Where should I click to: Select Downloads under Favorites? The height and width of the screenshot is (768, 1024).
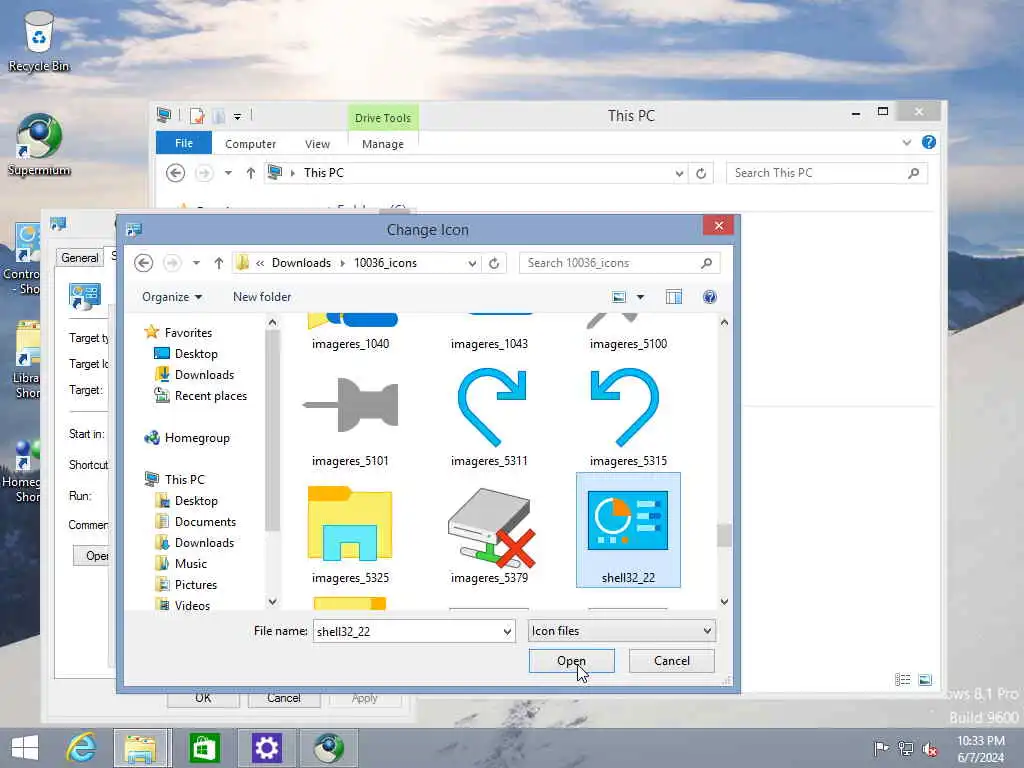[204, 374]
